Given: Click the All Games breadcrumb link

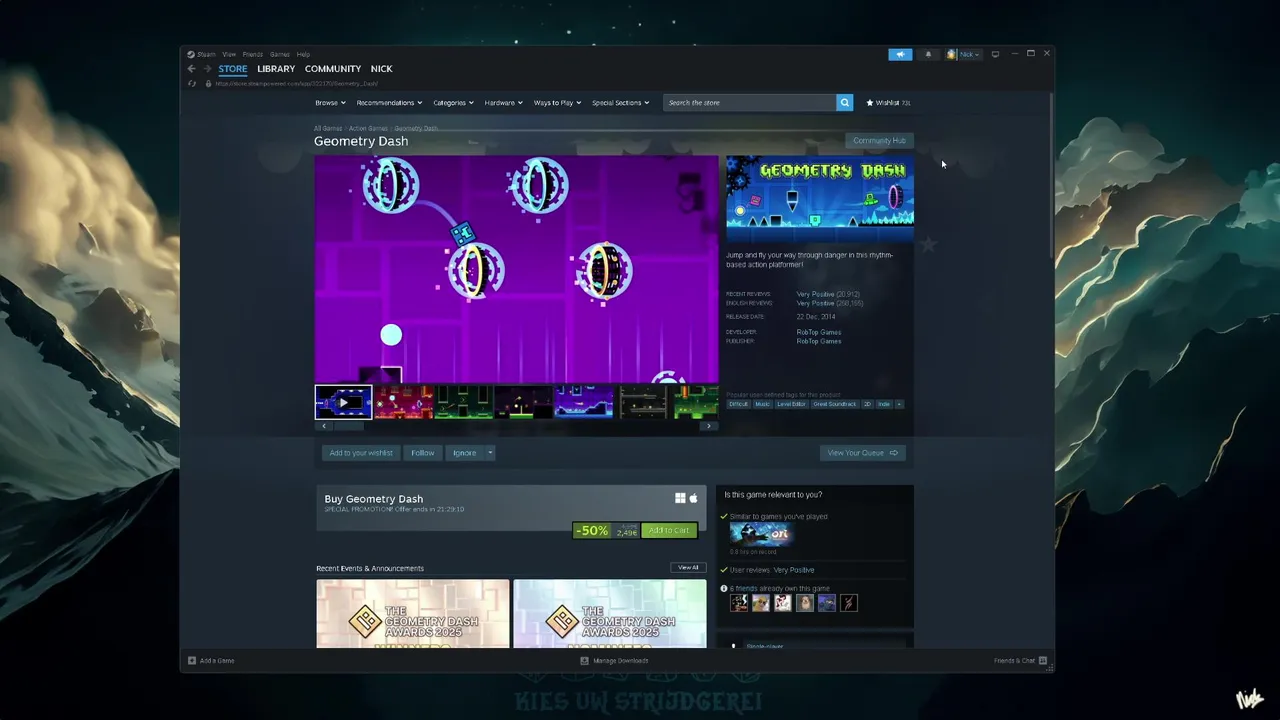Looking at the screenshot, I should pos(328,128).
